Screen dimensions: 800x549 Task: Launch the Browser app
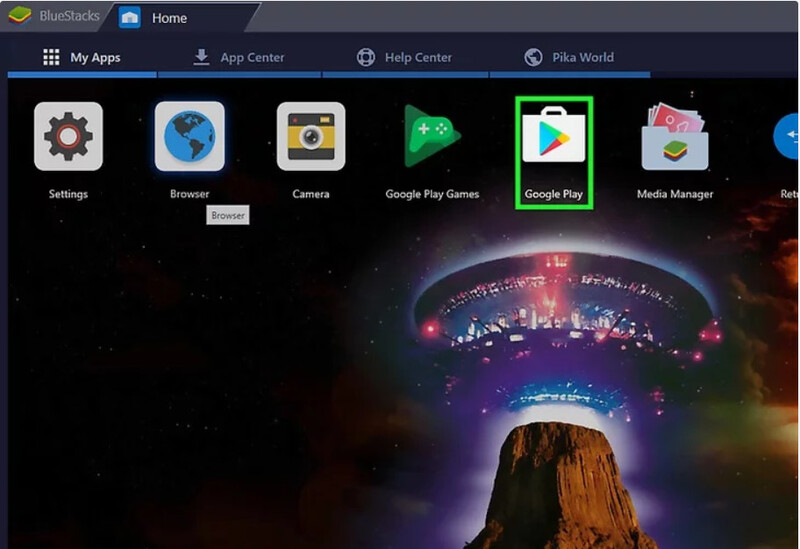point(190,136)
